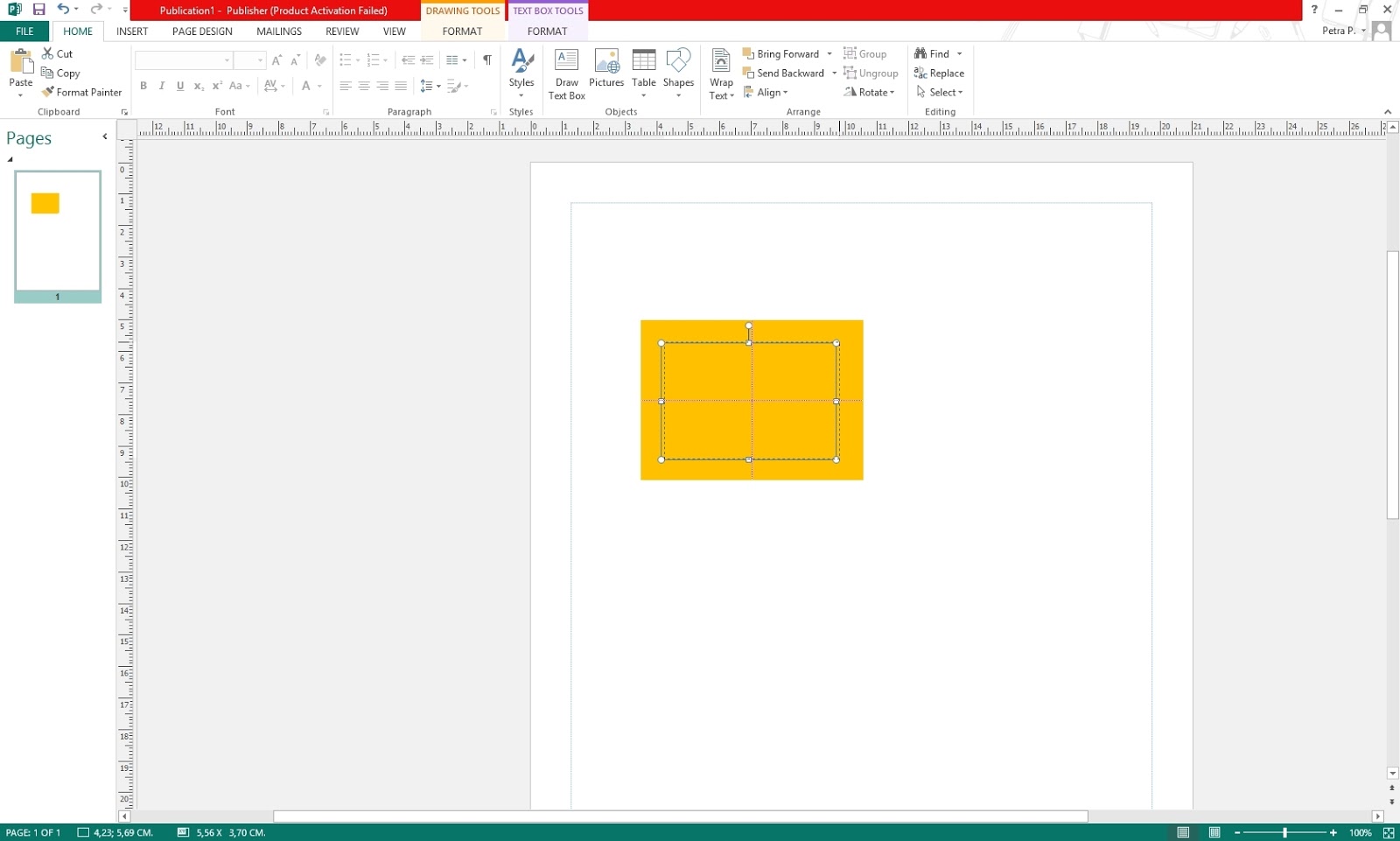Screen dimensions: 1400x841
Task: Collapse the Pages navigation pane
Action: (x=105, y=137)
